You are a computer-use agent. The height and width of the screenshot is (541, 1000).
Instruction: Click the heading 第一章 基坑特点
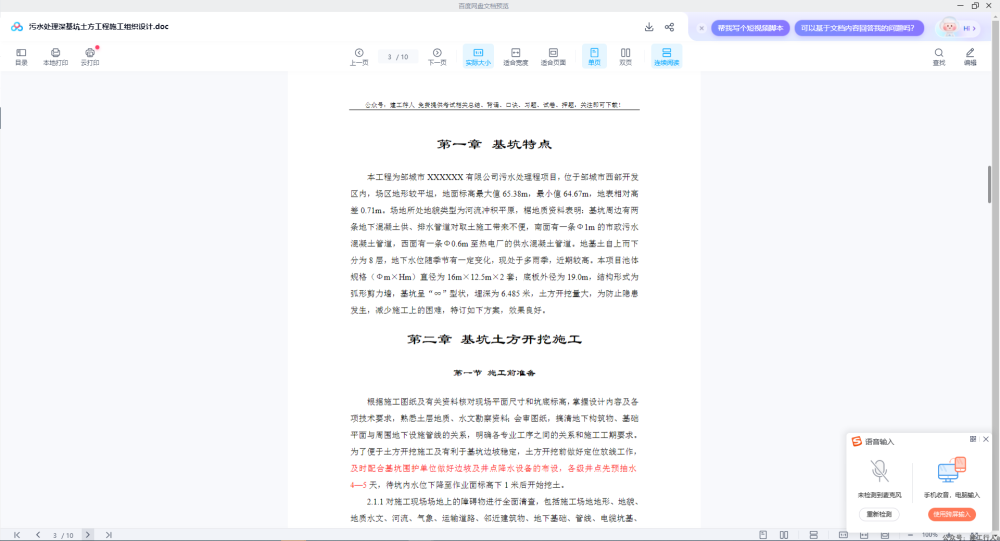pos(494,144)
